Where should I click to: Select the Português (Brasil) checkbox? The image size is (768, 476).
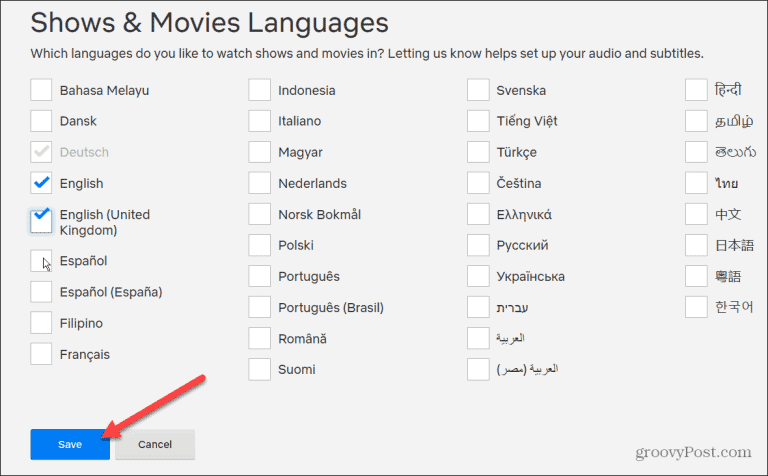[260, 307]
